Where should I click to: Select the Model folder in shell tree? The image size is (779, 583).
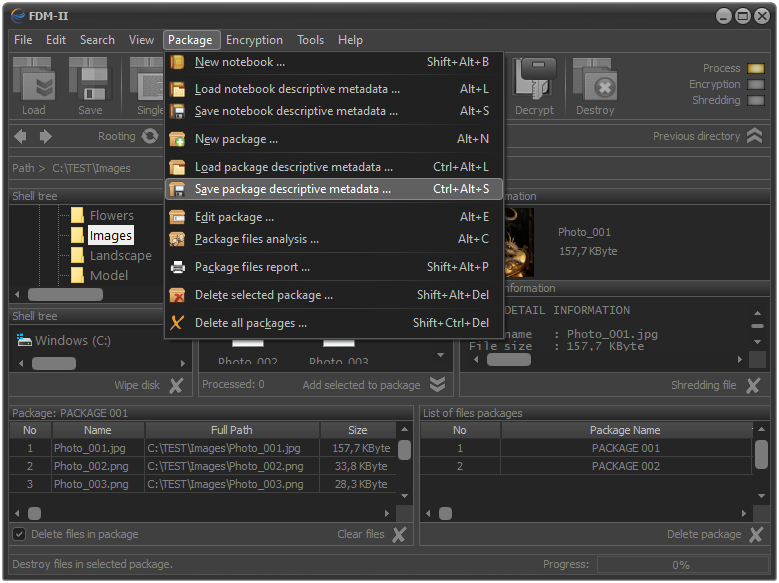pyautogui.click(x=109, y=275)
